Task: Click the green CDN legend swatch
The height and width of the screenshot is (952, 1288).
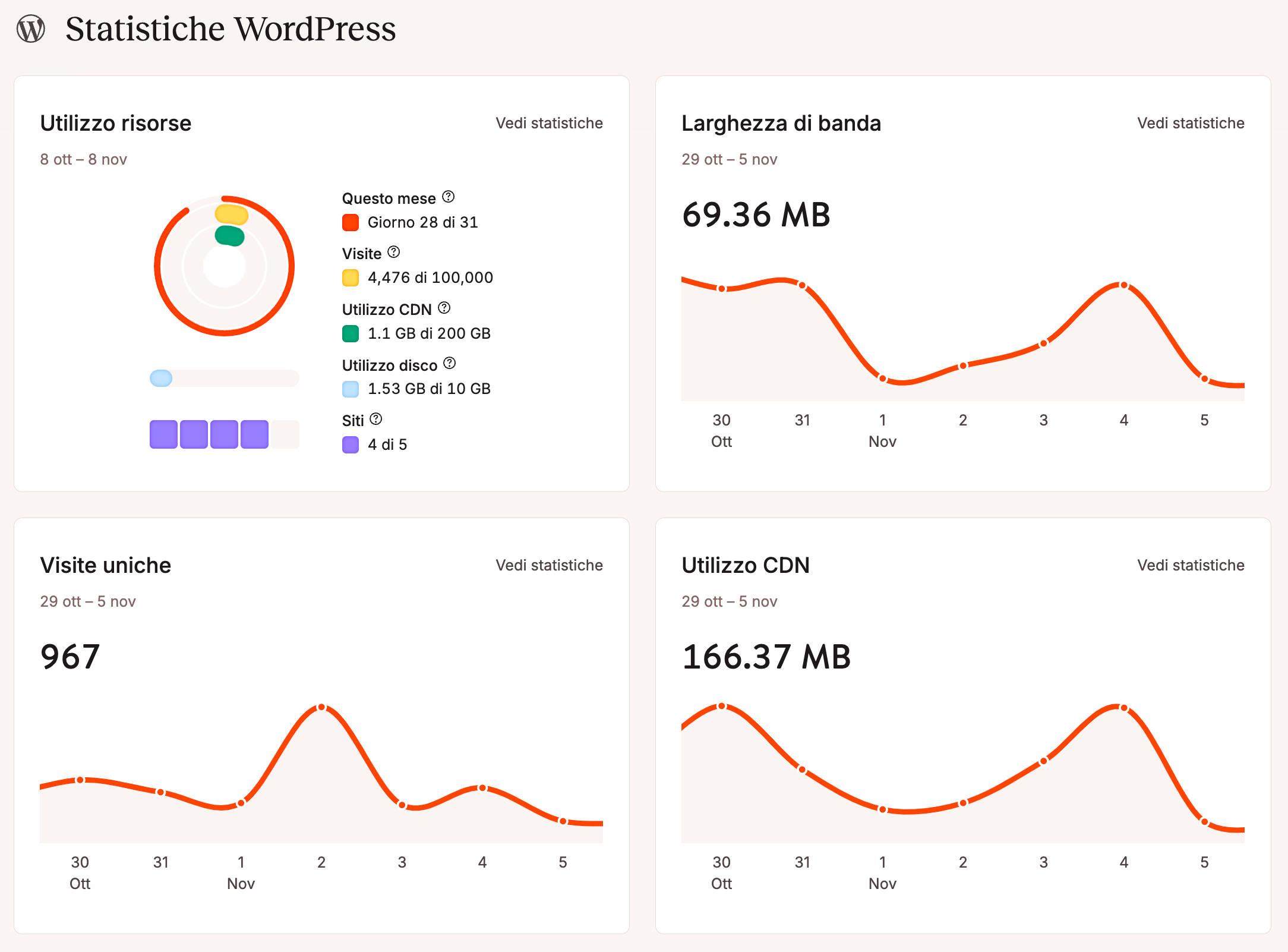Action: (351, 334)
